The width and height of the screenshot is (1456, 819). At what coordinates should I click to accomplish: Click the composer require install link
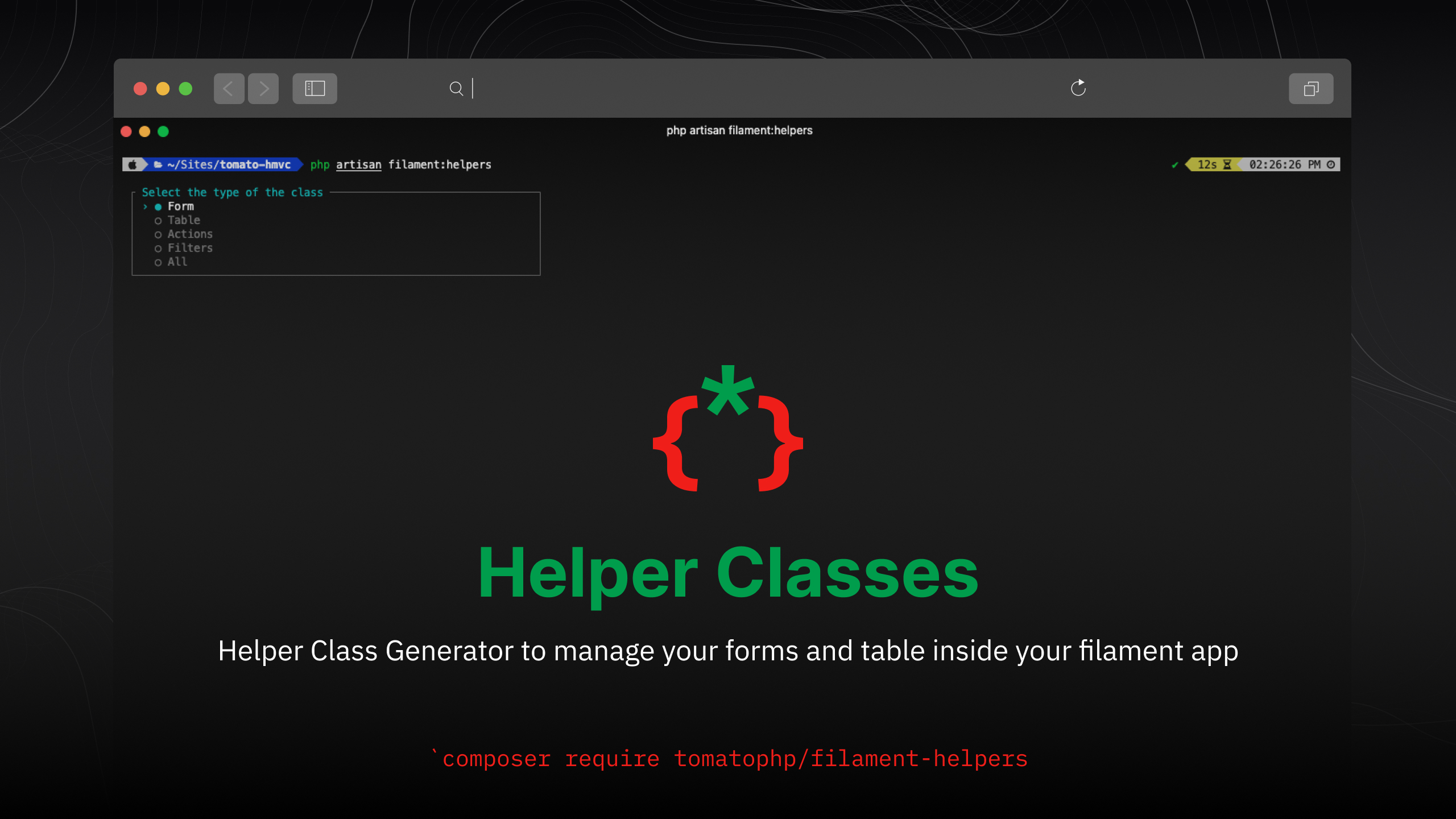click(728, 758)
